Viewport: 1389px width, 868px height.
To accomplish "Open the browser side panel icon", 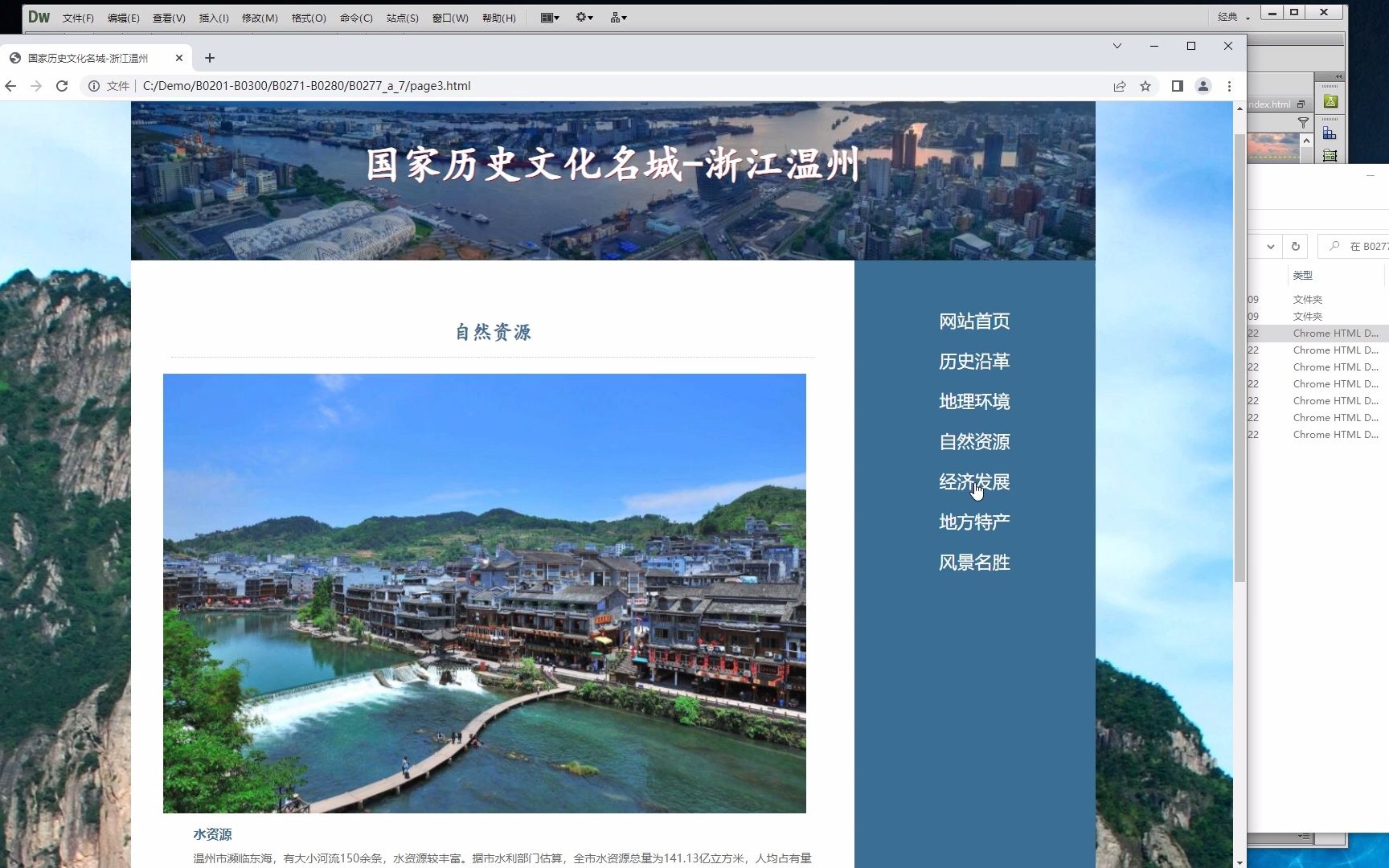I will (x=1177, y=86).
